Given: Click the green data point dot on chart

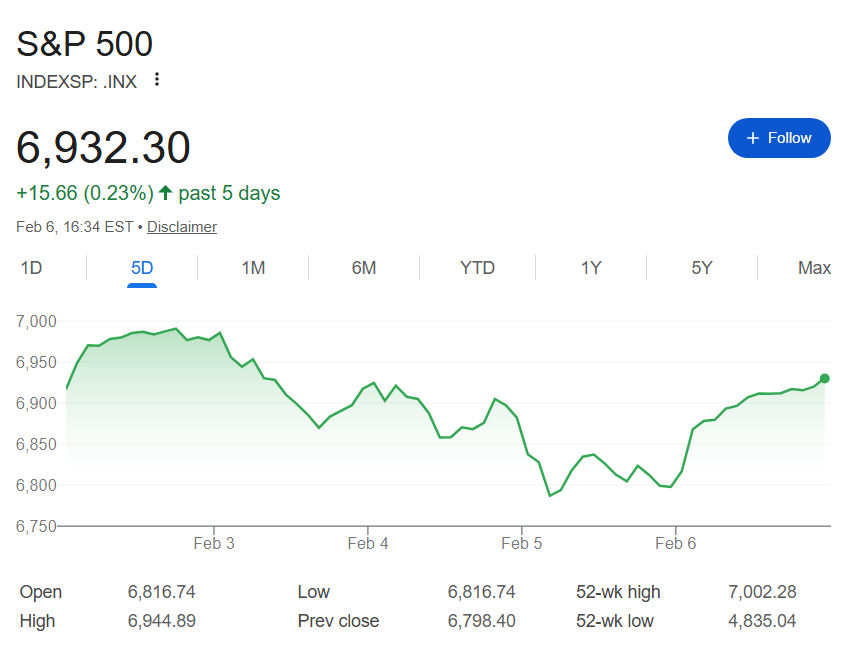Looking at the screenshot, I should [x=823, y=379].
